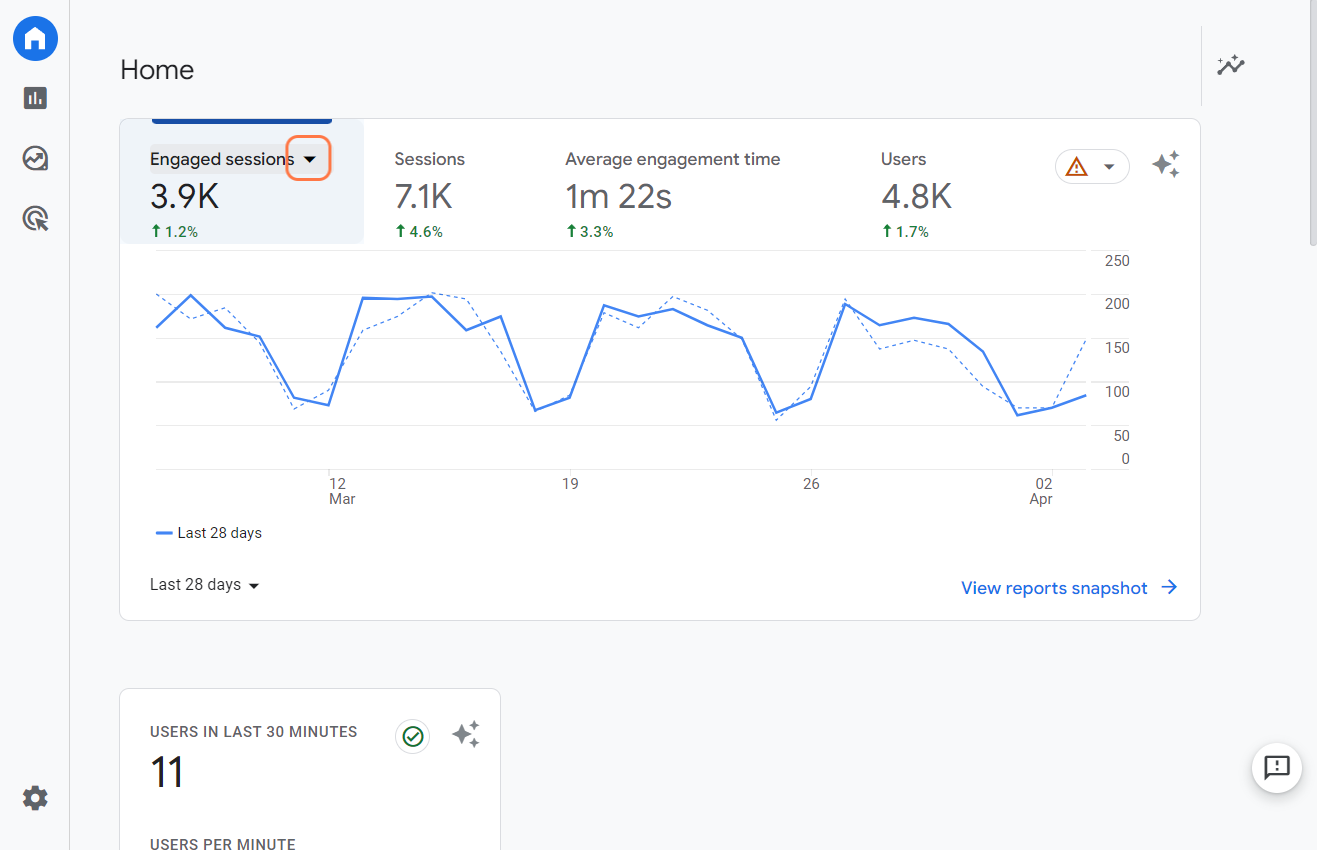Select the Users metric tab
This screenshot has height=850, width=1317.
pyautogui.click(x=915, y=194)
